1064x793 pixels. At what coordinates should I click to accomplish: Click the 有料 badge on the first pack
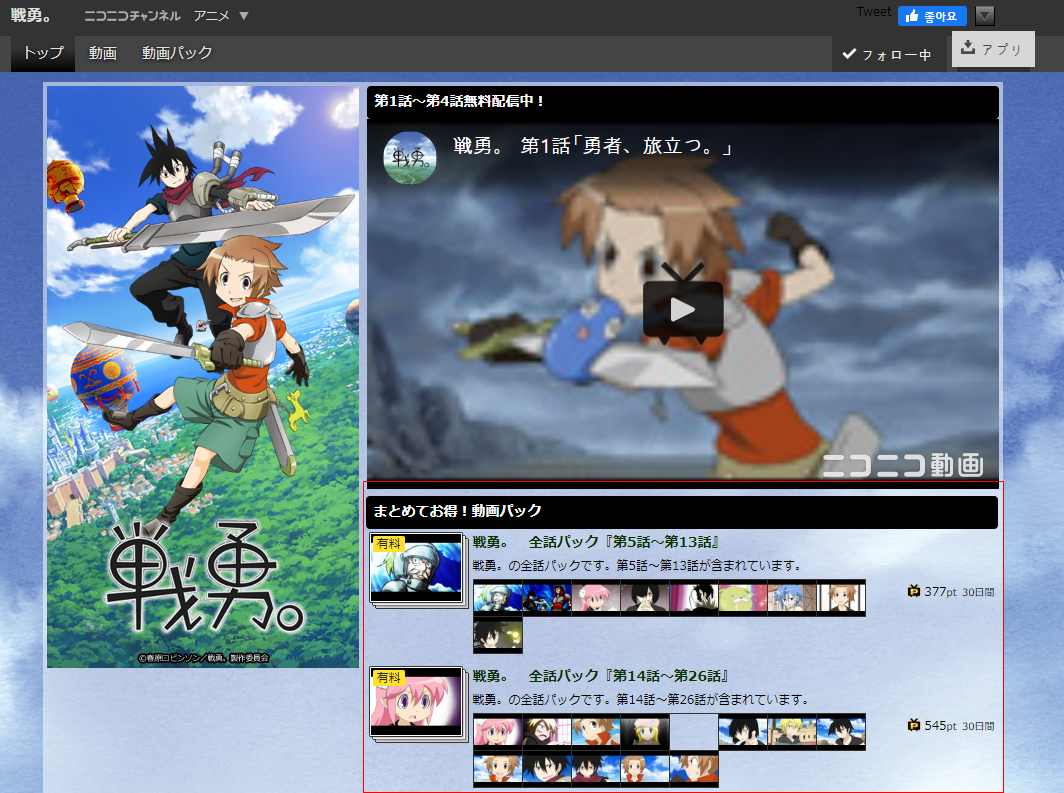388,543
